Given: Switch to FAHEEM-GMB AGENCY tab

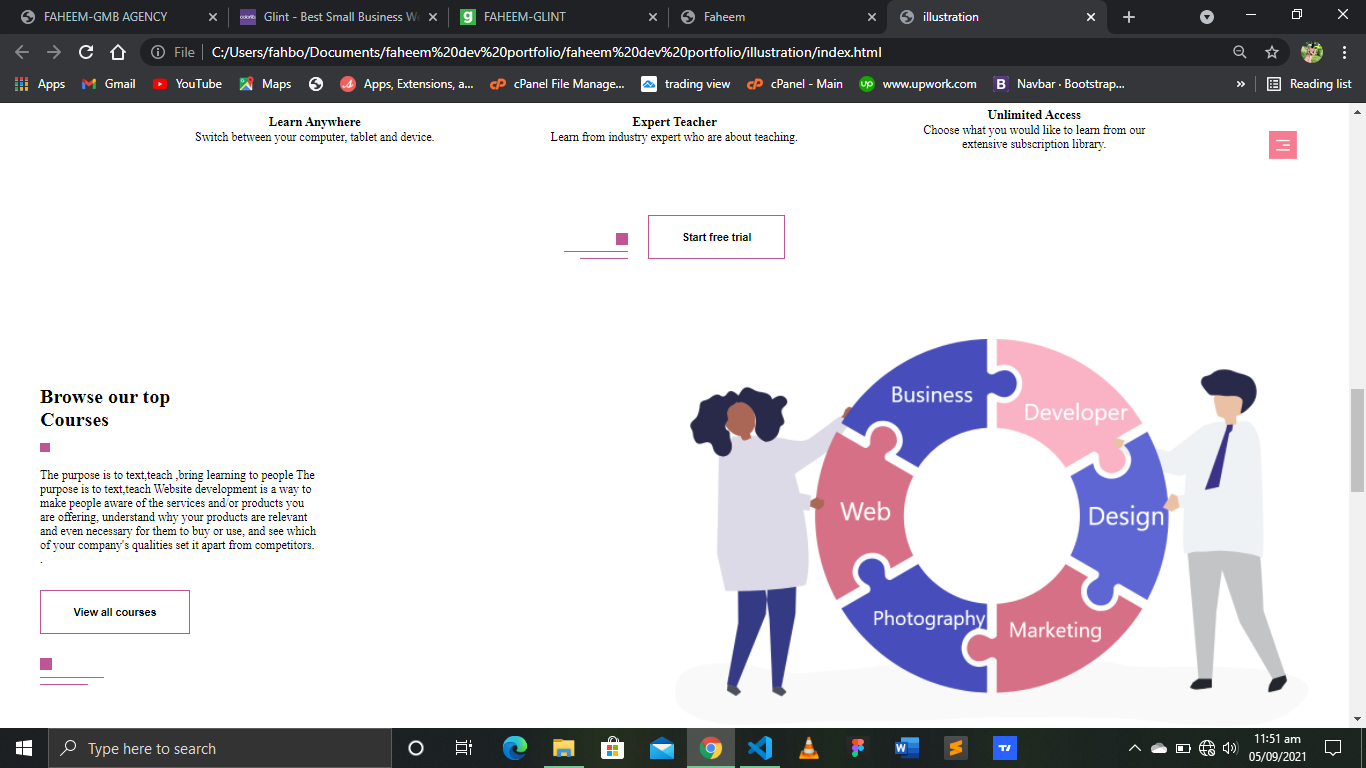Looking at the screenshot, I should [115, 17].
